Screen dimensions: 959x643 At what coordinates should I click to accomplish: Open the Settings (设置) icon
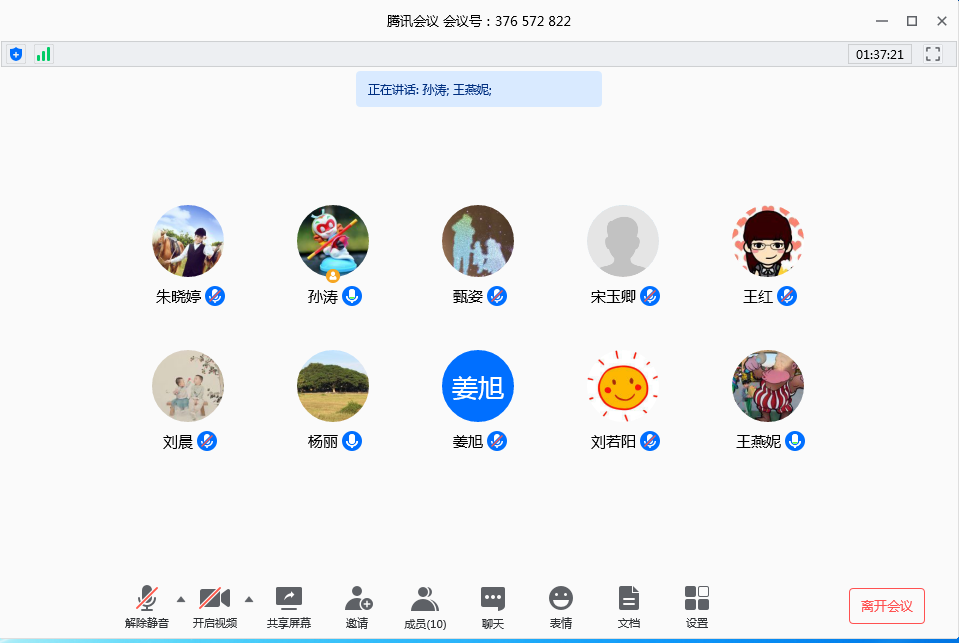[697, 607]
